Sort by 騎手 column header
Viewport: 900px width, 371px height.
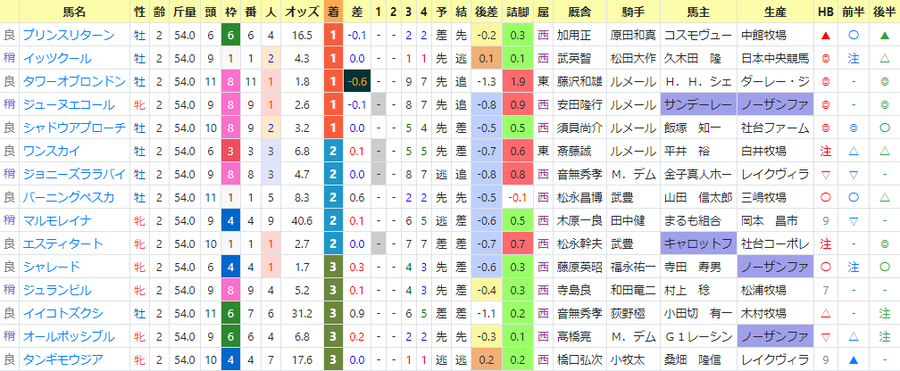click(634, 11)
